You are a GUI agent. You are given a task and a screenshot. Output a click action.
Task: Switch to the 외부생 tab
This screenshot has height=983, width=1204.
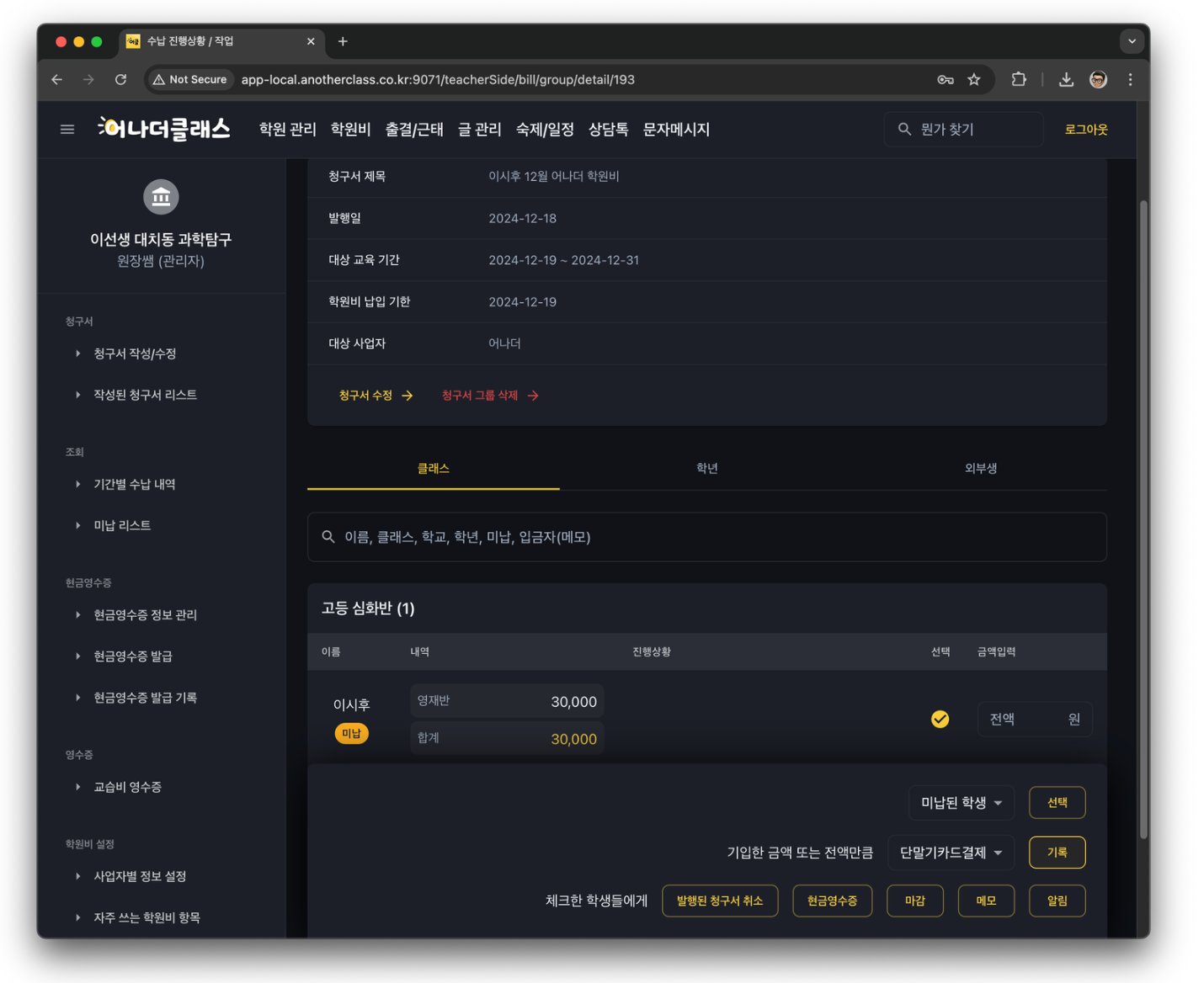[x=981, y=468]
